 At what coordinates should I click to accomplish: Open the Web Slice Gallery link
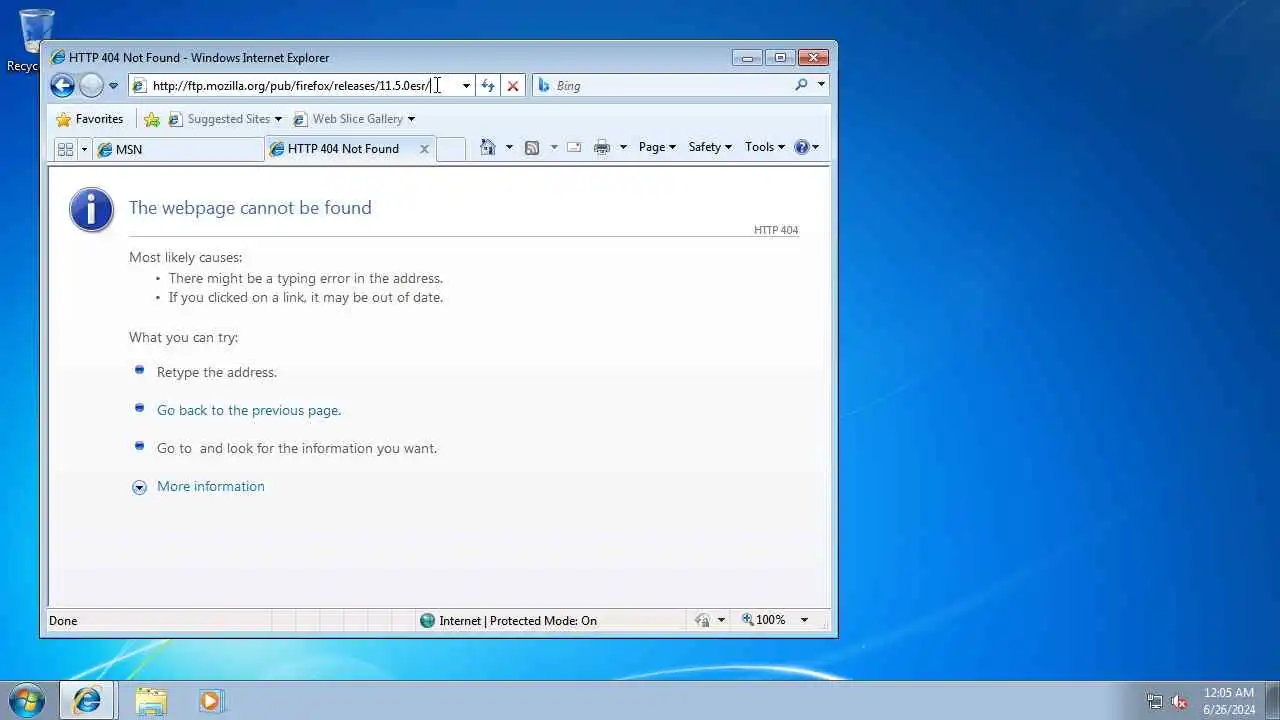pyautogui.click(x=354, y=119)
